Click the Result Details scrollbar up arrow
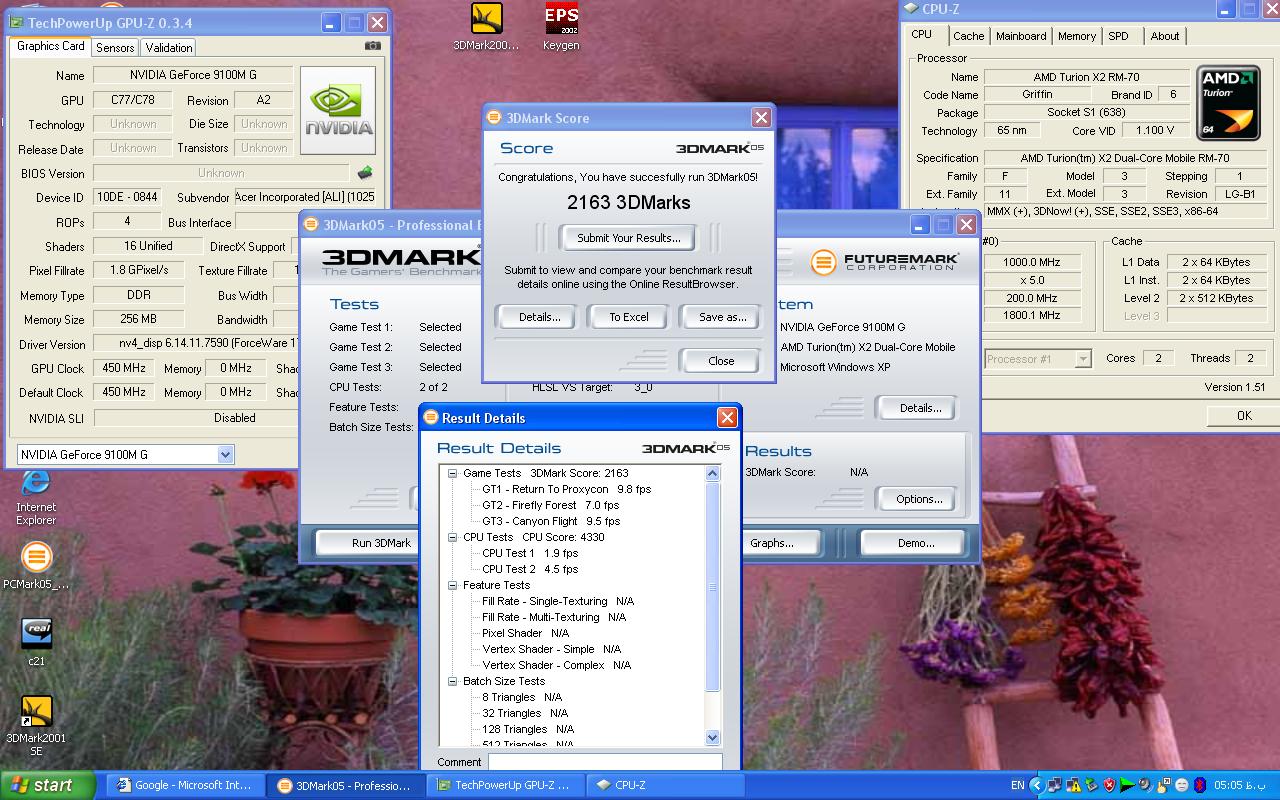1280x800 pixels. coord(712,474)
